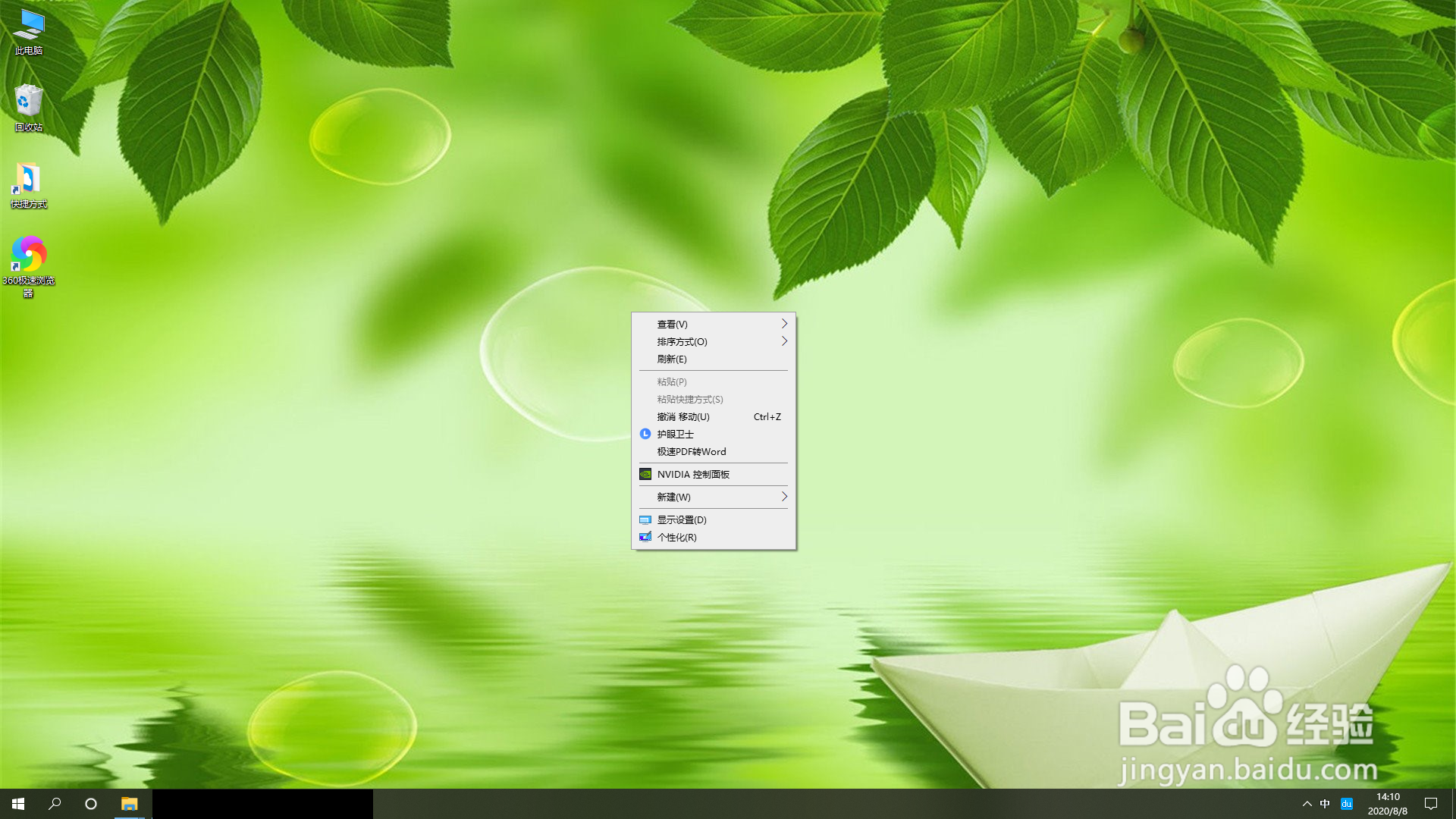Open NVIDIA 控制面板 from the context menu
Image resolution: width=1456 pixels, height=819 pixels.
click(693, 474)
